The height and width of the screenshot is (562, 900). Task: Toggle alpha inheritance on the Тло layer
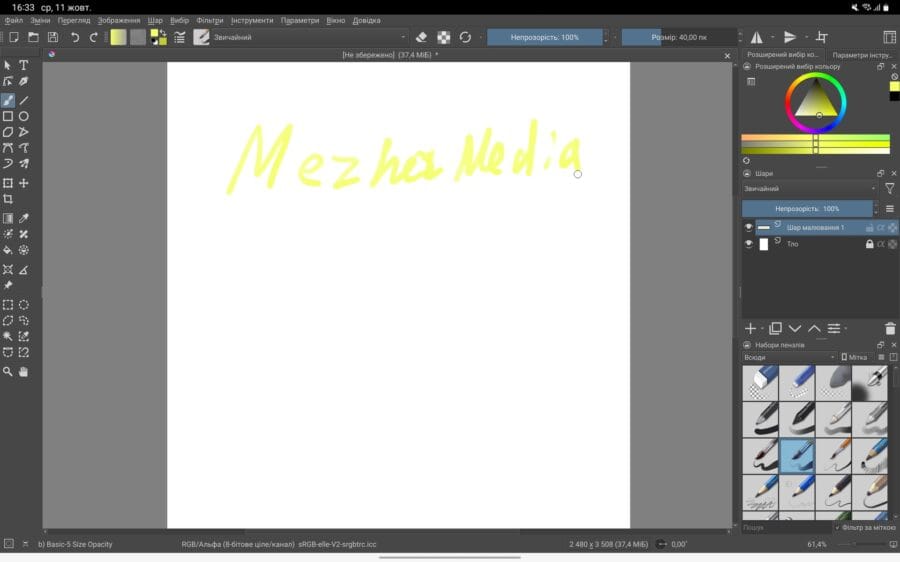tap(881, 244)
